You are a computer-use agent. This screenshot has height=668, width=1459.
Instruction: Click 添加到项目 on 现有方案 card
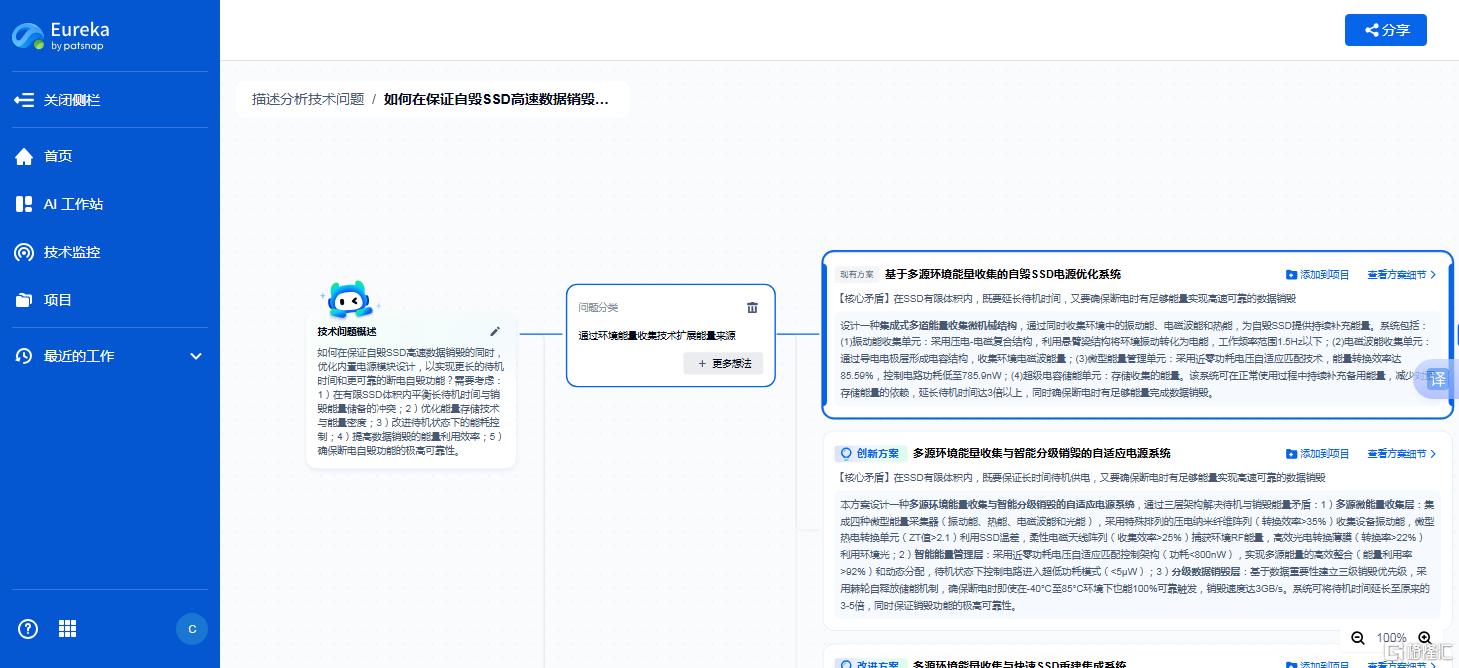click(x=1317, y=274)
